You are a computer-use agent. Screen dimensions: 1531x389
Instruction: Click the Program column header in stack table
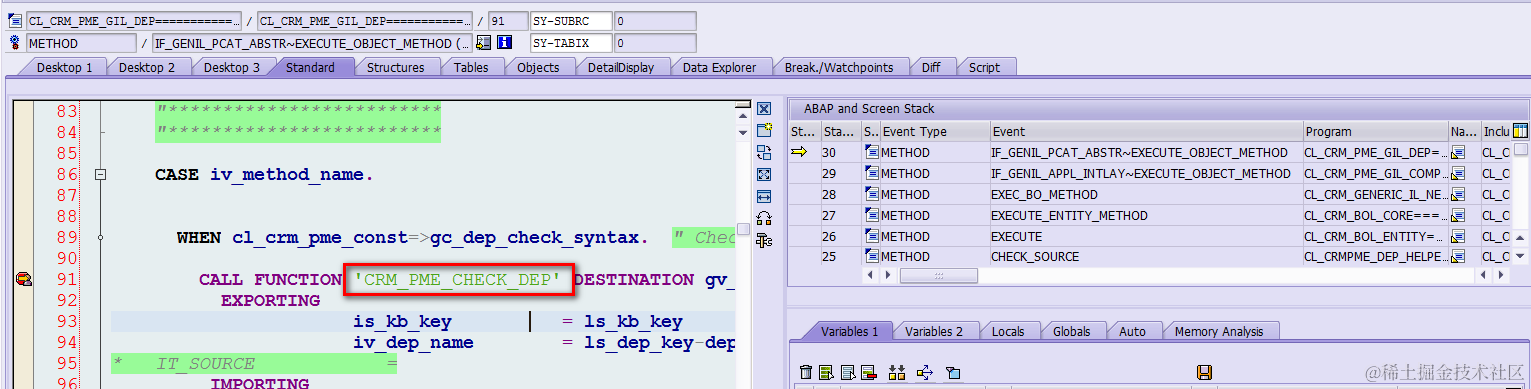1375,131
